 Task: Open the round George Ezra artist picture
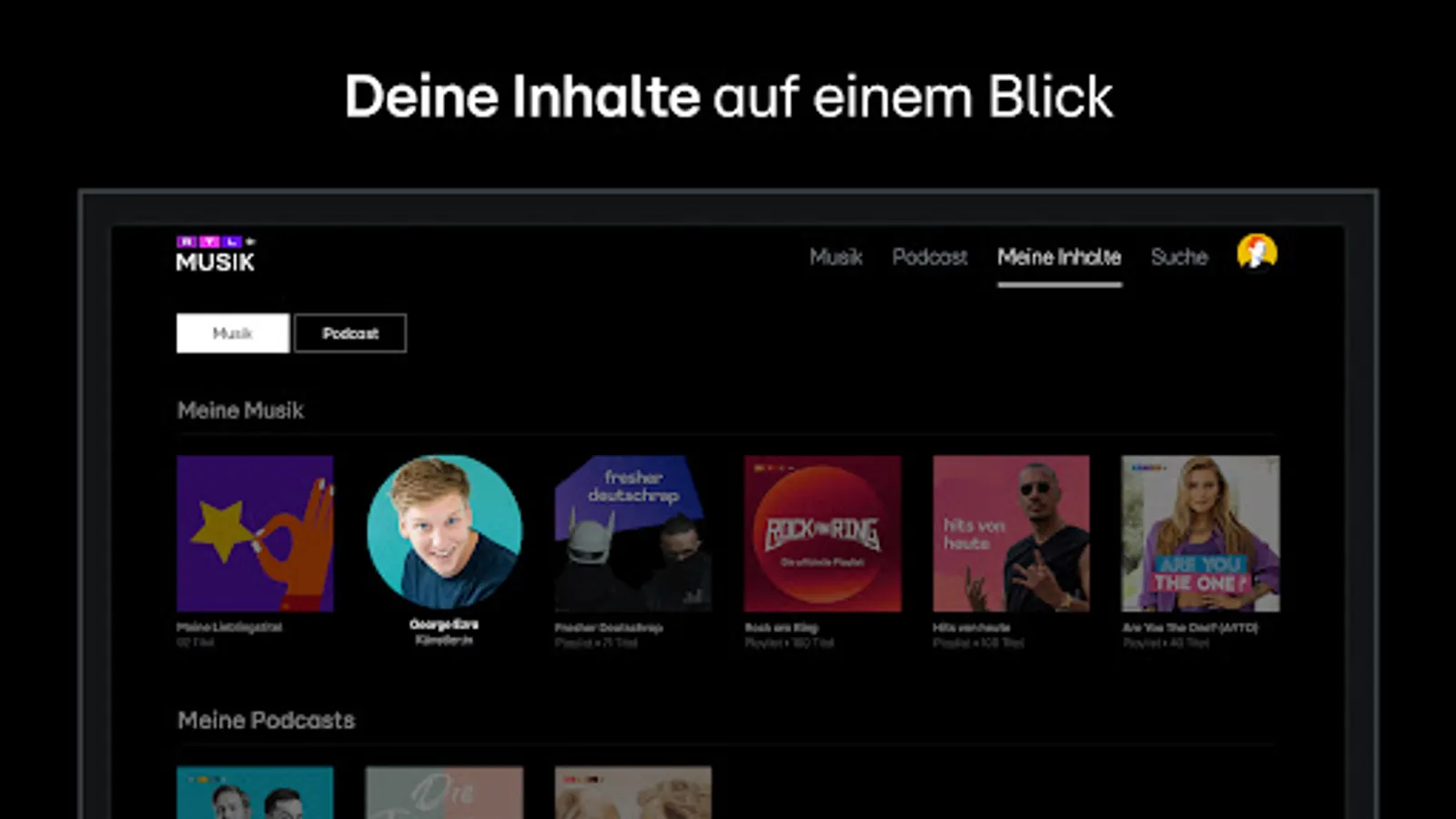[444, 532]
